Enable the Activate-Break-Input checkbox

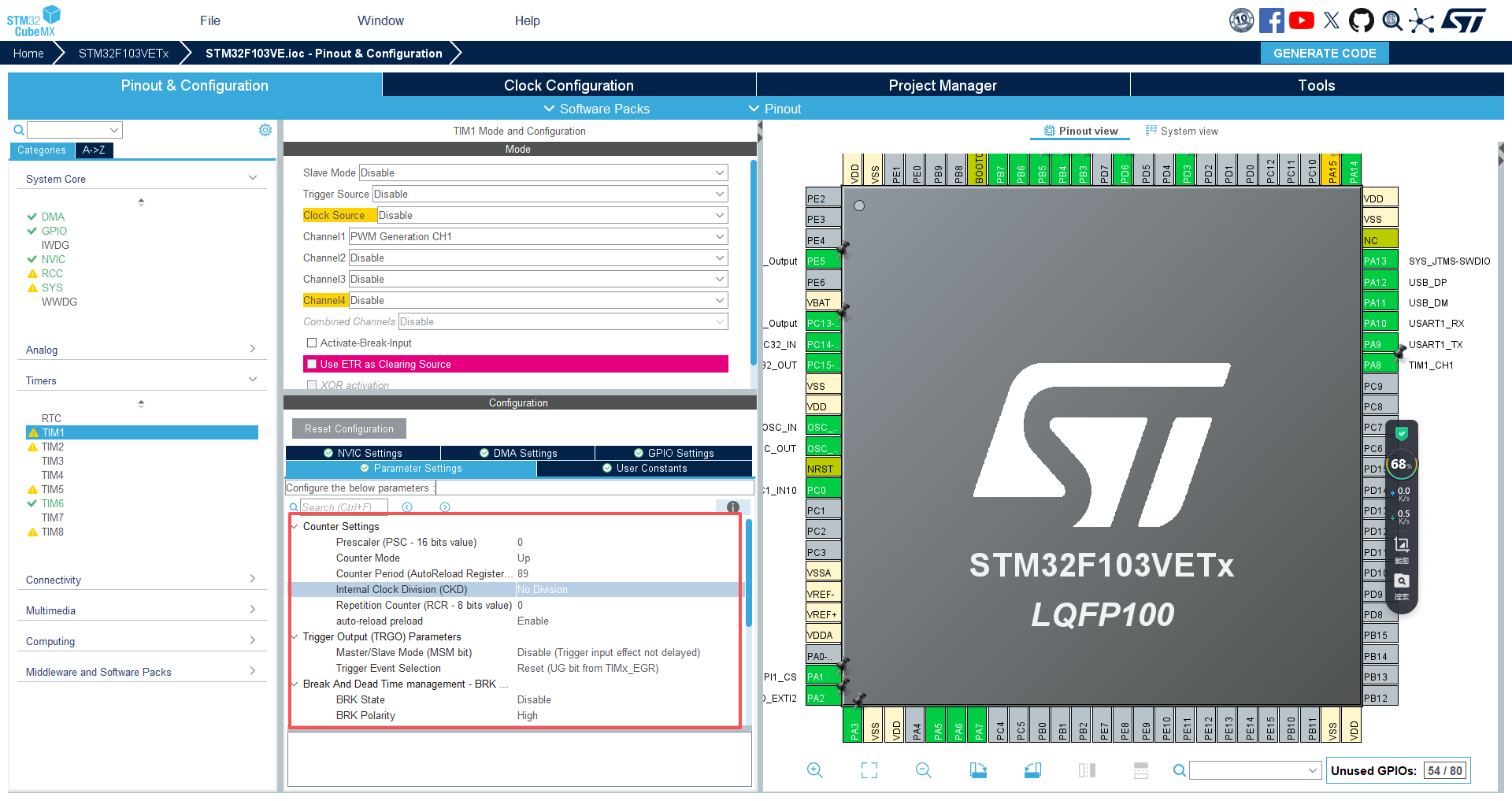312,343
